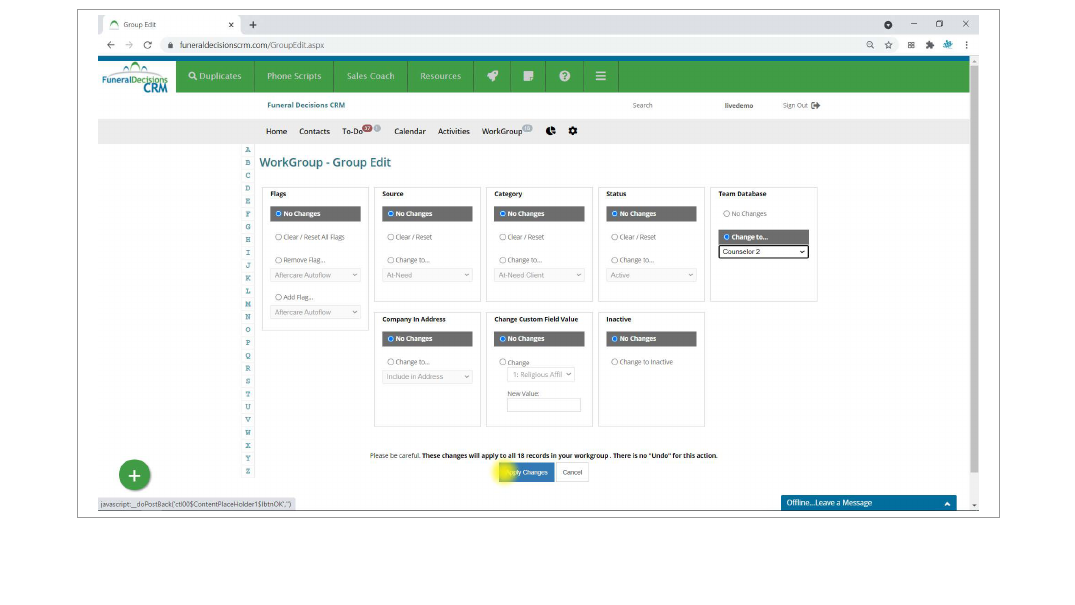The width and height of the screenshot is (1075, 605).
Task: Choose No Changes under Team Database
Action: [x=727, y=214]
